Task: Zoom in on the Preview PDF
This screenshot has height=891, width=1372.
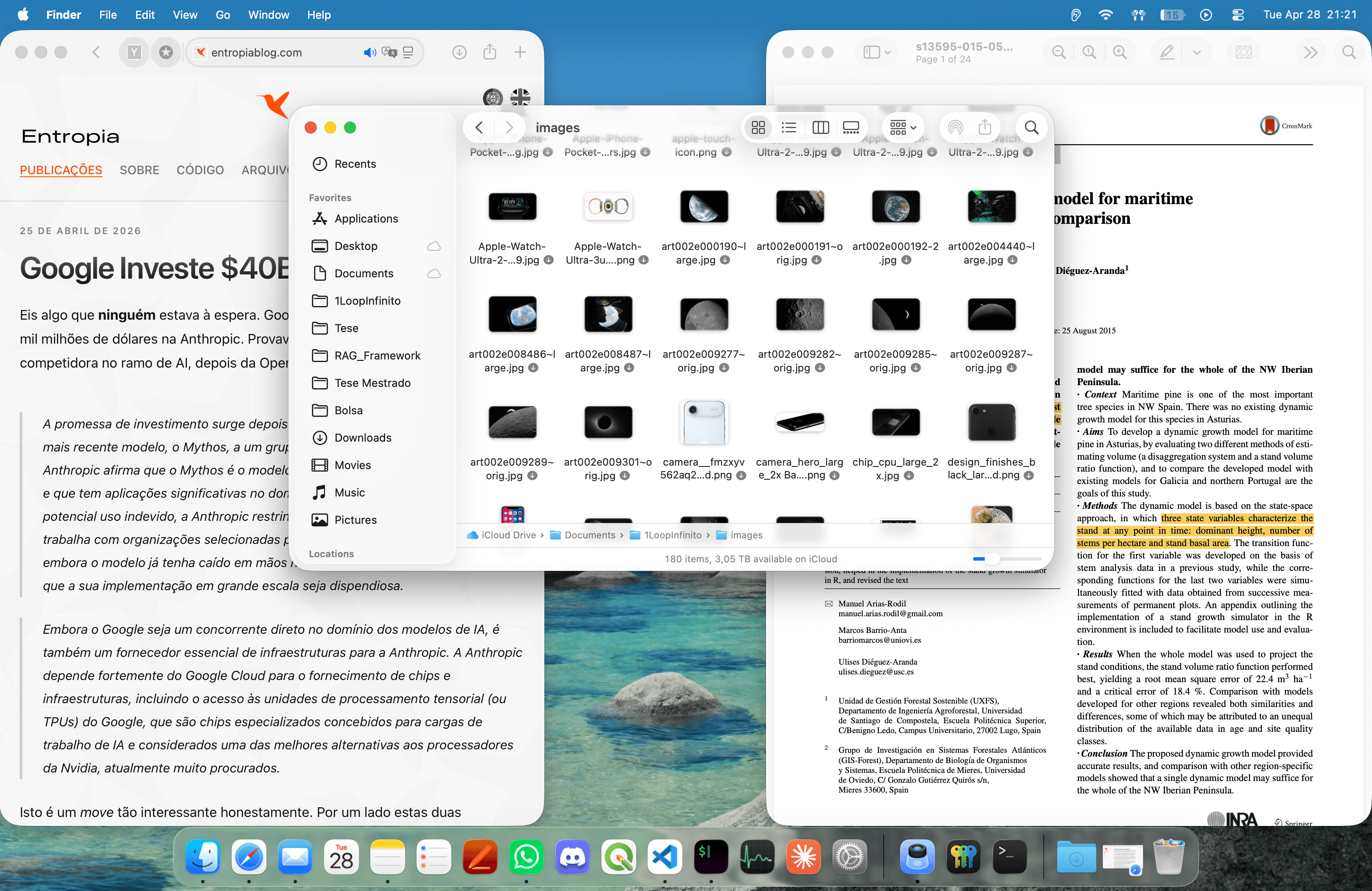Action: [1120, 53]
